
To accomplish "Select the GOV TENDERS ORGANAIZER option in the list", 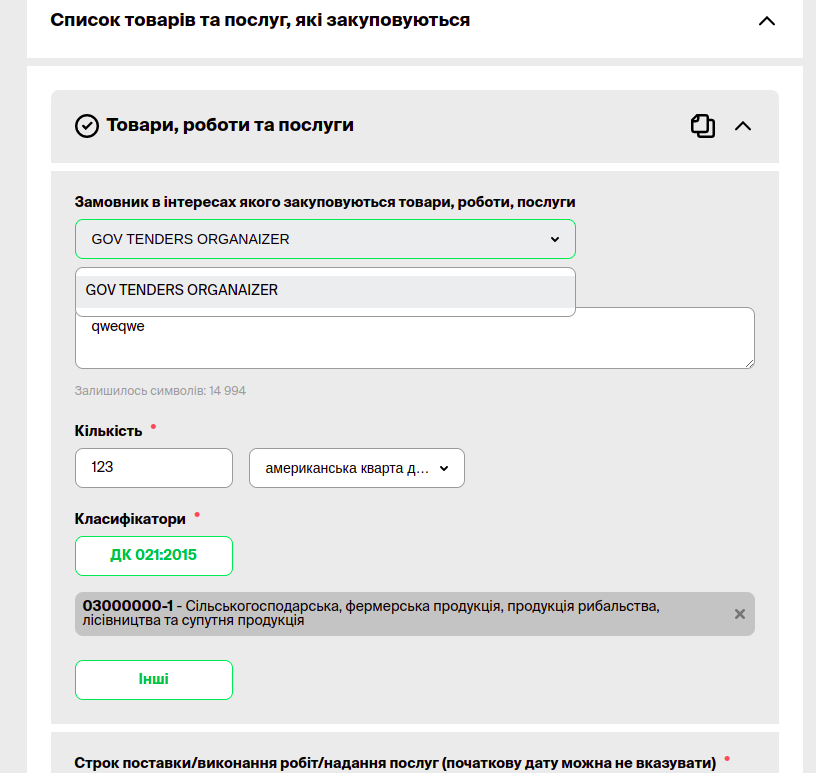I will [325, 290].
